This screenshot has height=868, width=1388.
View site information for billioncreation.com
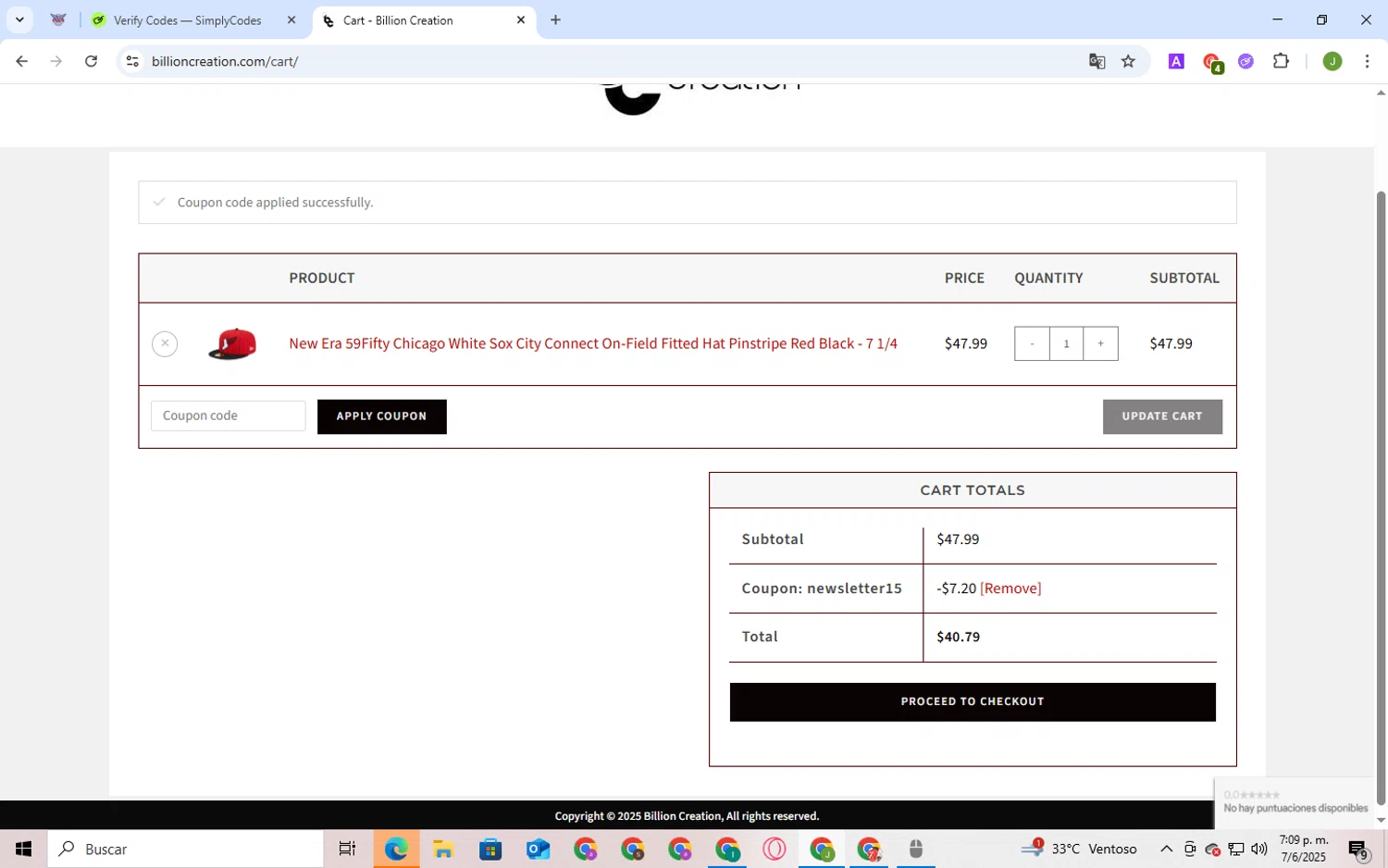coord(132,61)
